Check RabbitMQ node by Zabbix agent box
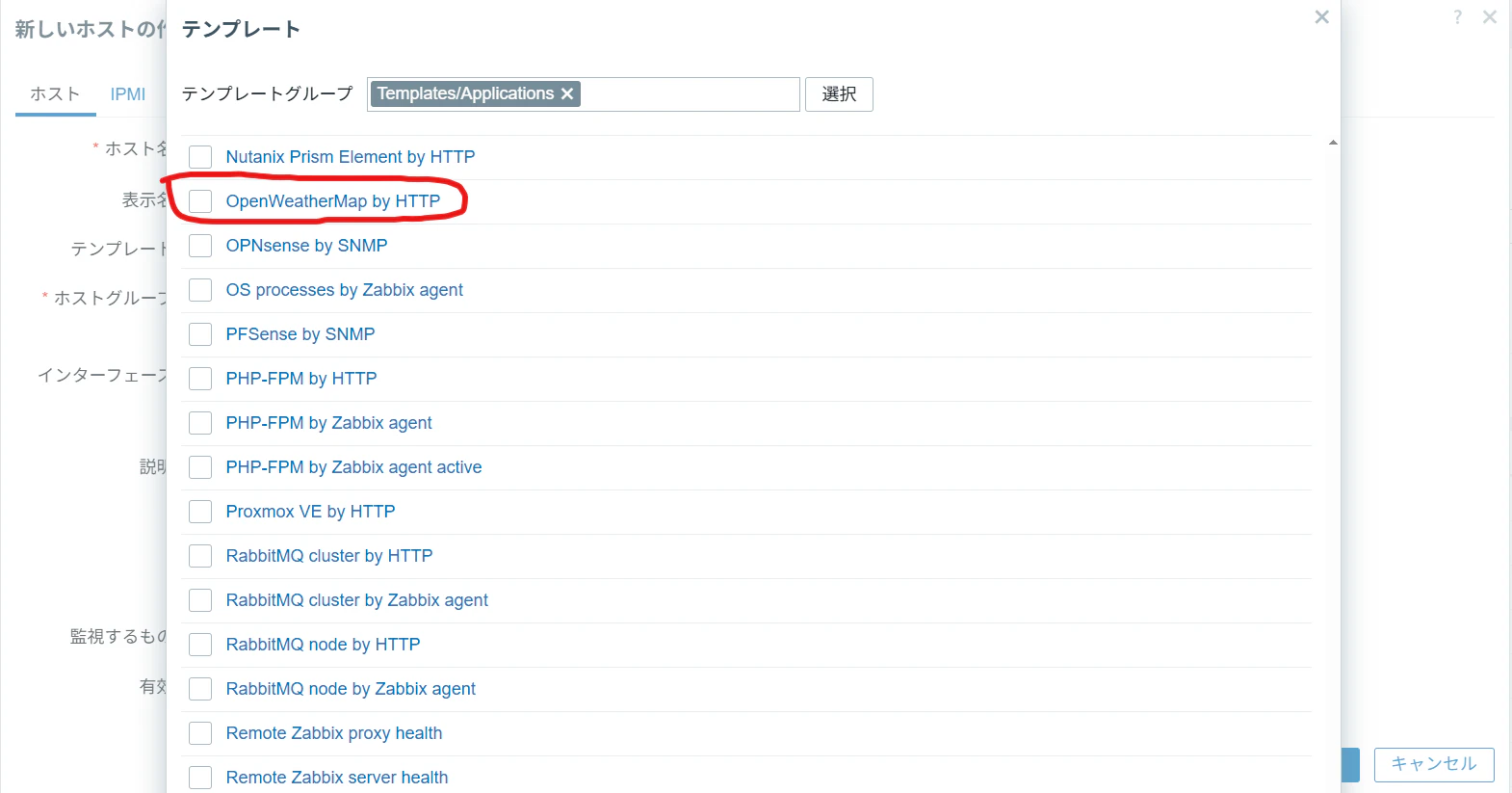Screen dimensions: 1512x793 (x=200, y=689)
